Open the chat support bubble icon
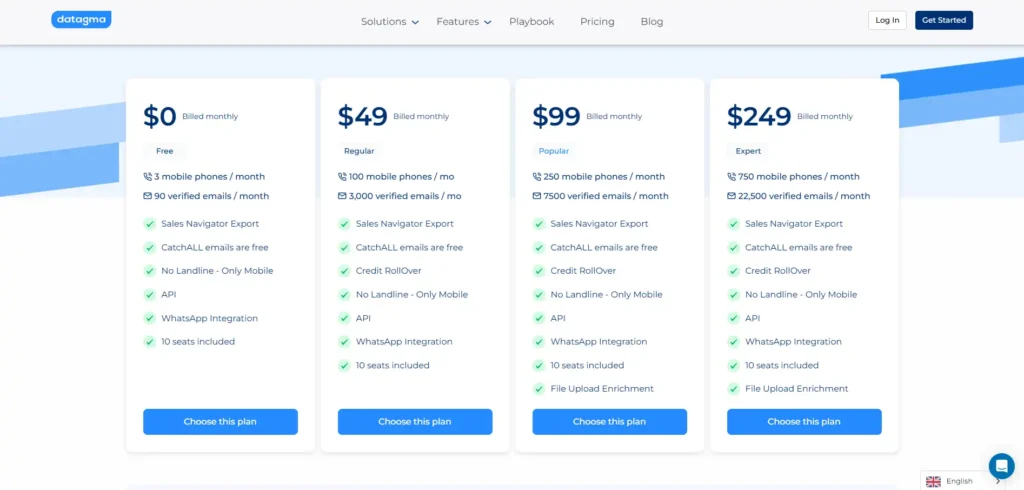The height and width of the screenshot is (490, 1024). [x=1001, y=466]
